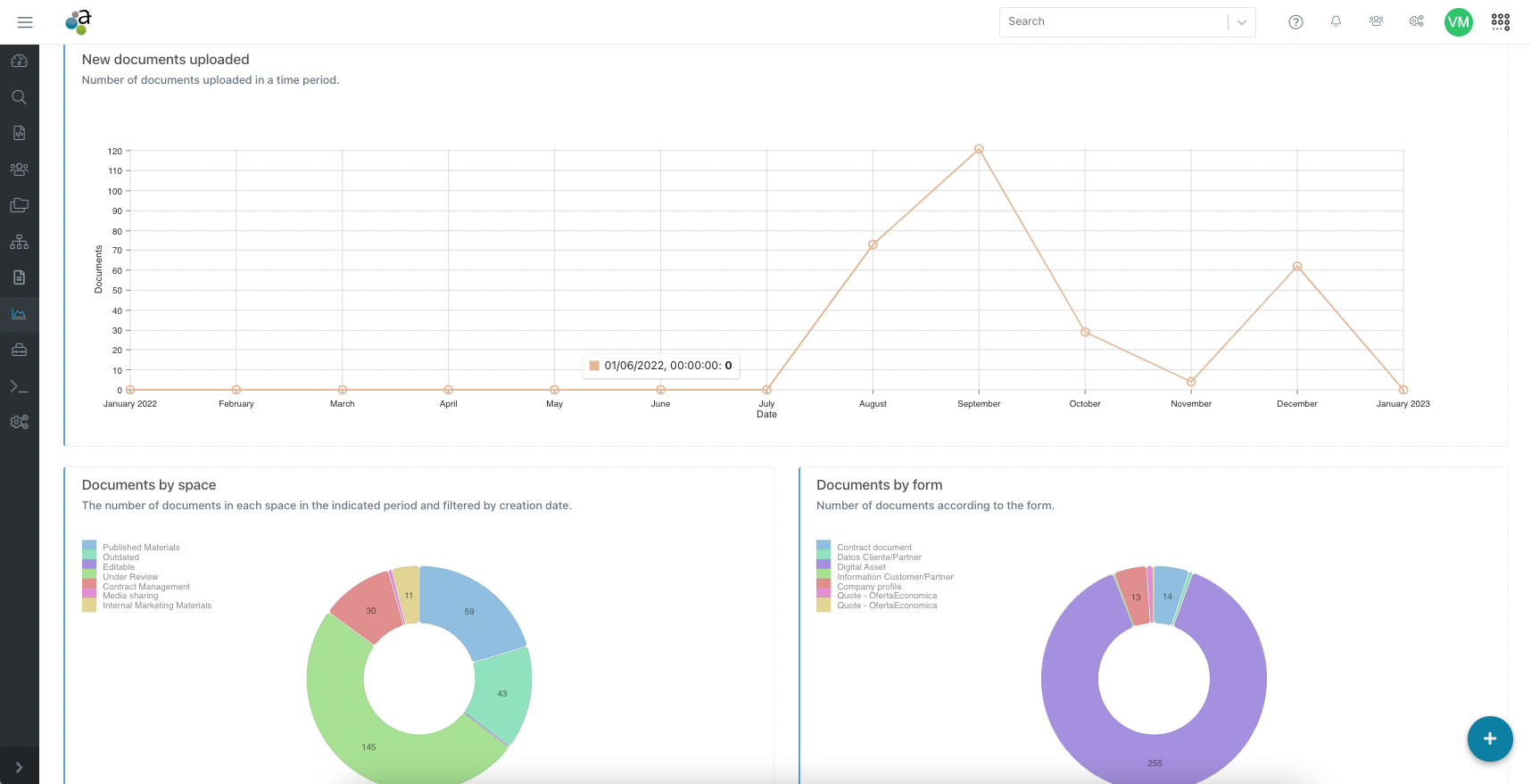
Task: Open the toolbox briefcase icon in sidebar
Action: click(19, 350)
